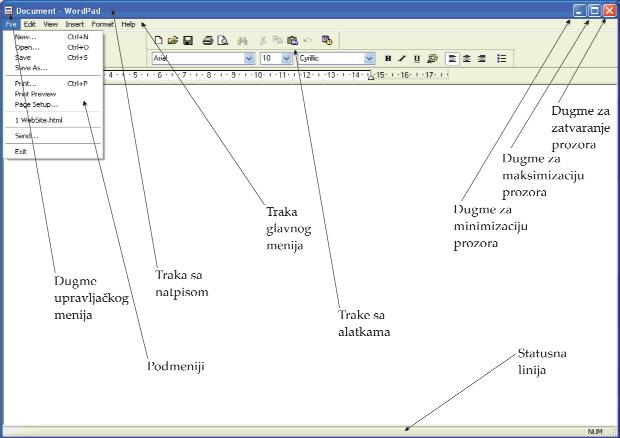Select Print Preview in the File menu
Viewport: 620px width, 438px height.
click(x=53, y=94)
